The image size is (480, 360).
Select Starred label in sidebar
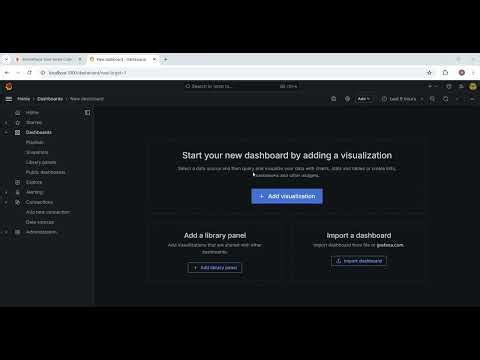pyautogui.click(x=34, y=123)
